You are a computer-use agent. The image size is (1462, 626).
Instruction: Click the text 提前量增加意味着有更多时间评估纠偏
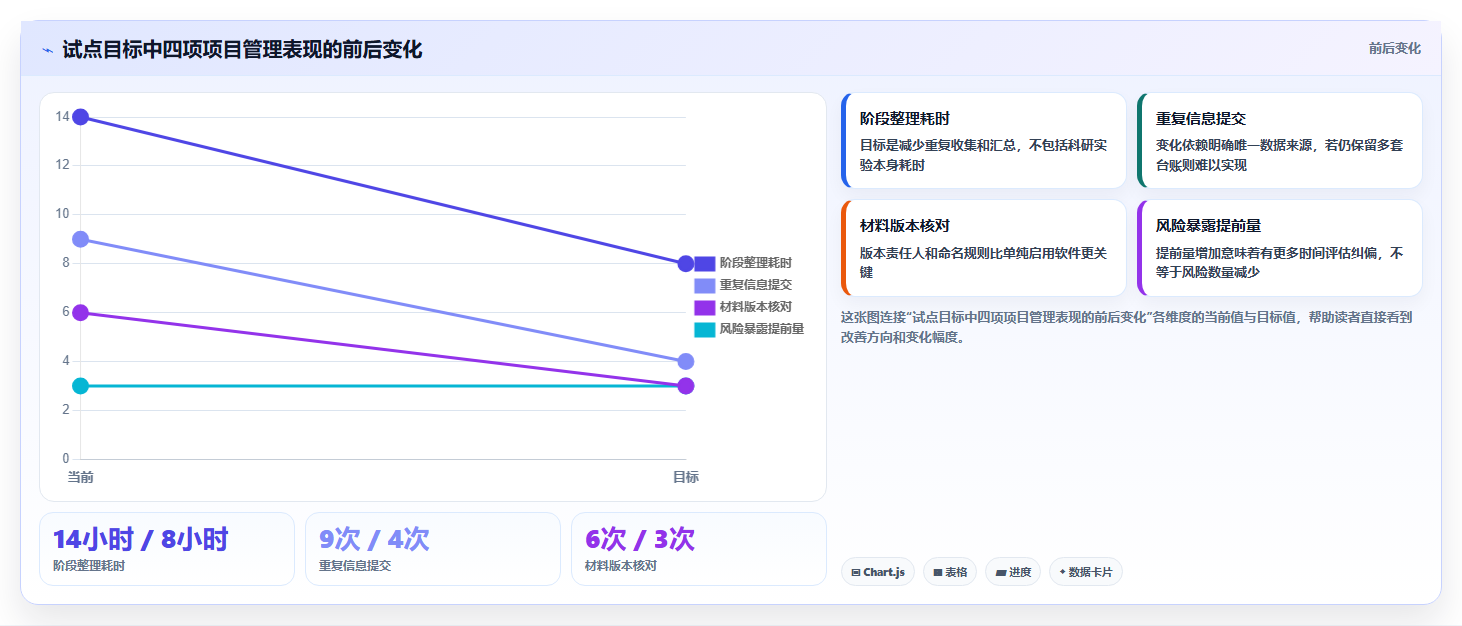tap(1266, 253)
